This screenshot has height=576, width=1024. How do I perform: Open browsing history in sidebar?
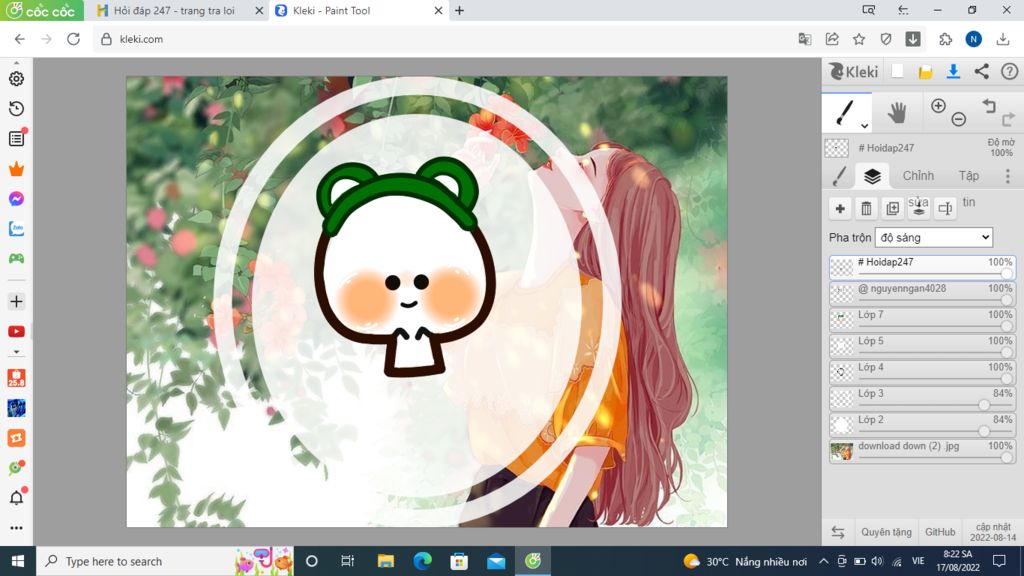point(16,108)
